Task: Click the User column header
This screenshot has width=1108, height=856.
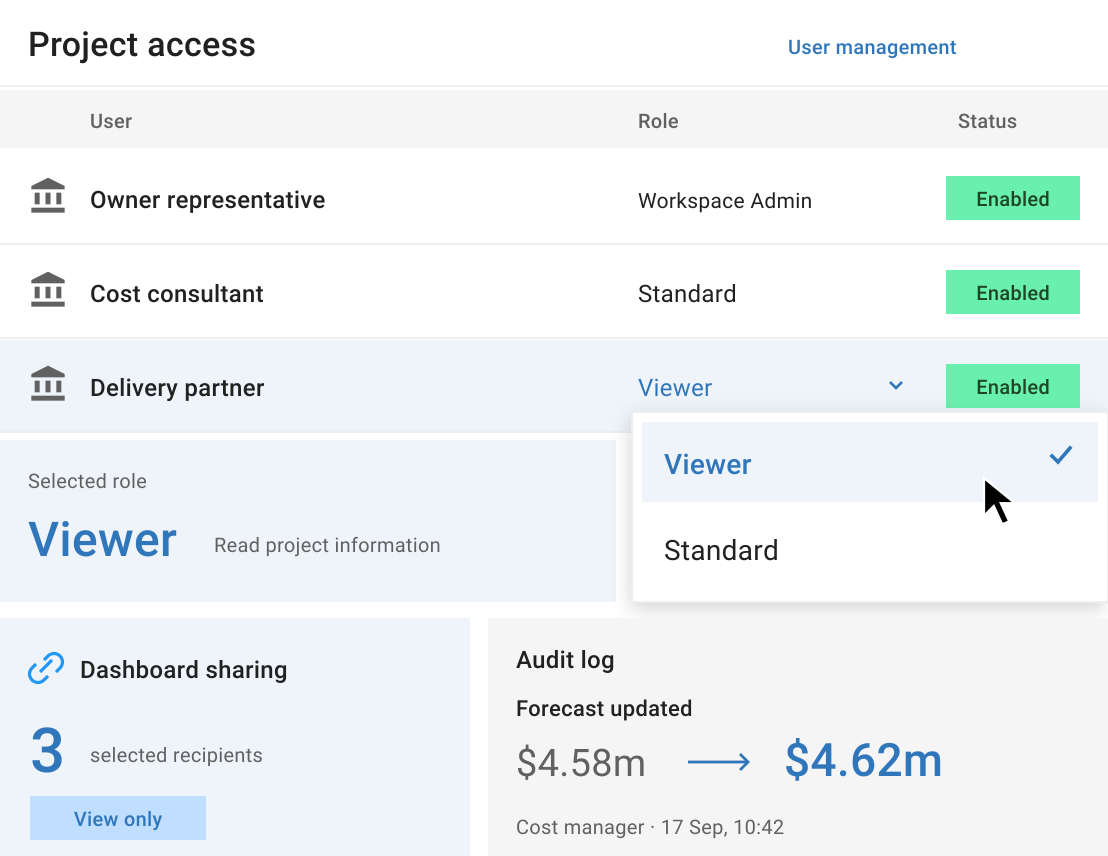Action: pyautogui.click(x=111, y=122)
